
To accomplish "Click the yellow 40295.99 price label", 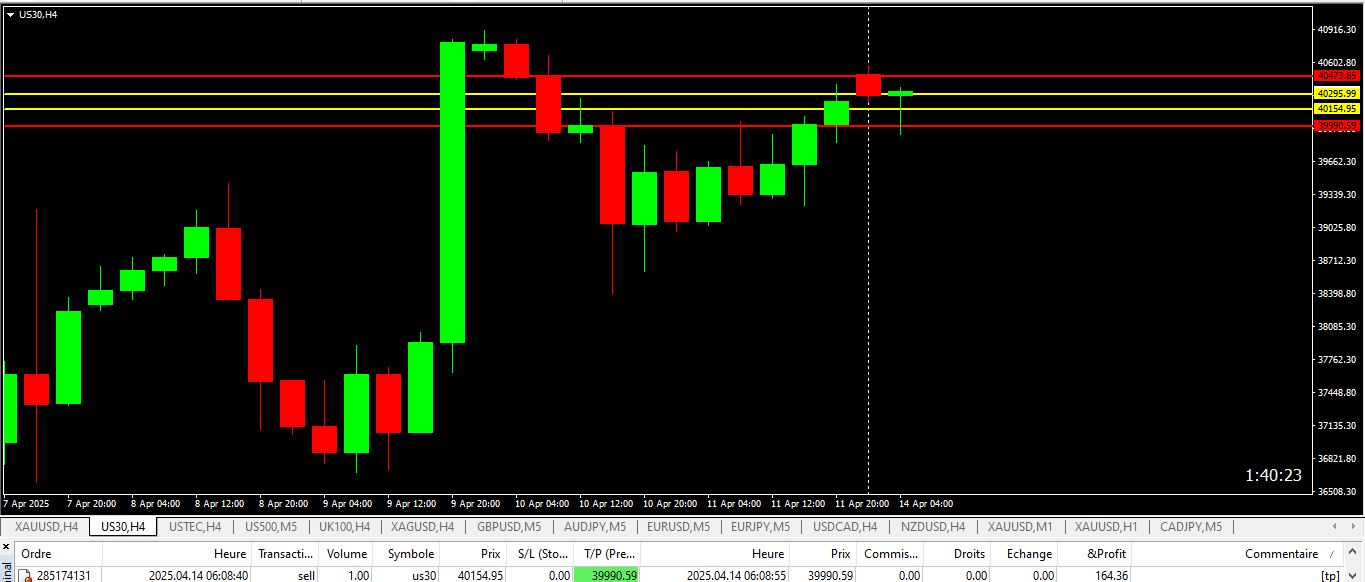I will [x=1337, y=93].
